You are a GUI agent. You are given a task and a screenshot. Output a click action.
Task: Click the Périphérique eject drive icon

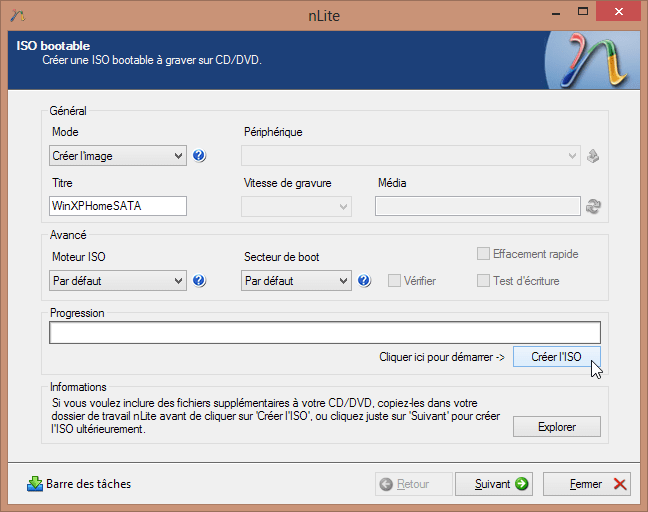(x=593, y=156)
